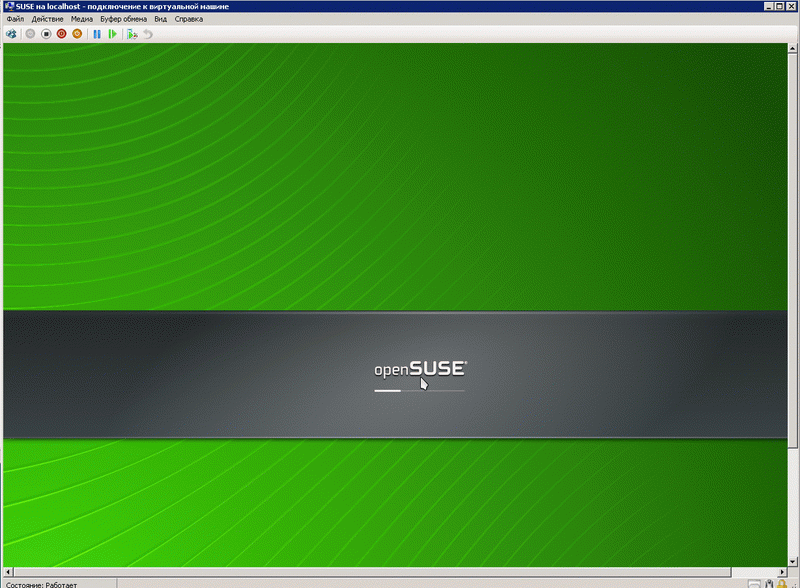The image size is (800, 588).
Task: Reset the VM using the green play icon
Action: [x=113, y=34]
